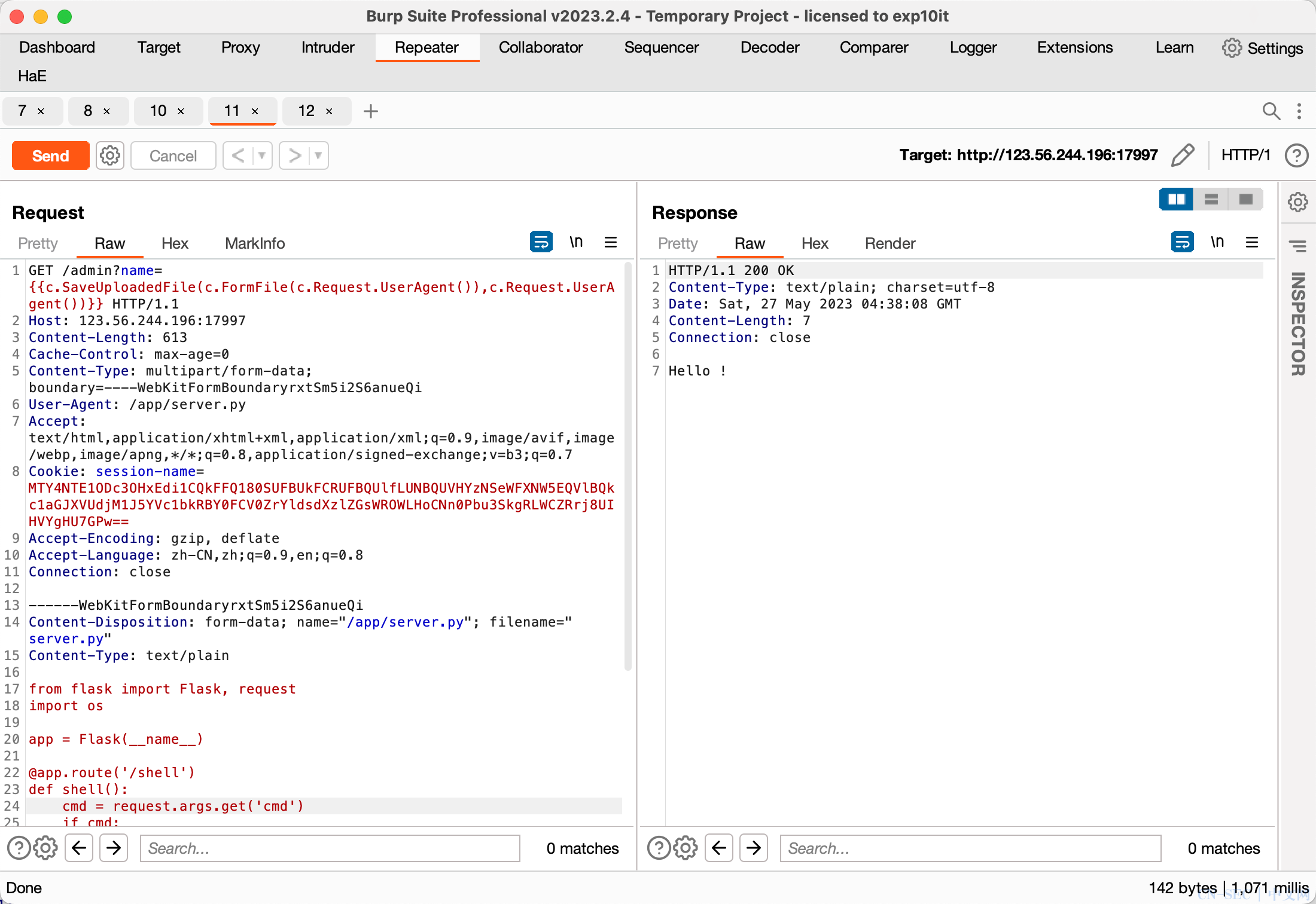Screen dimensions: 1316x904
Task: Open the HaE extension tab
Action: point(32,76)
